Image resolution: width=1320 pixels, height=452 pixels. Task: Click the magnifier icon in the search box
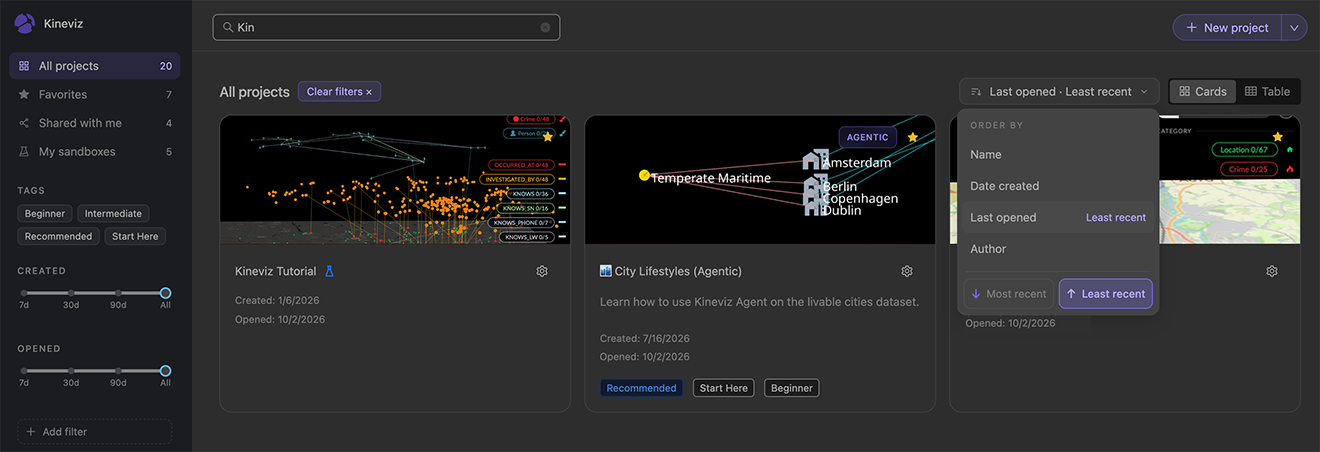coord(228,28)
